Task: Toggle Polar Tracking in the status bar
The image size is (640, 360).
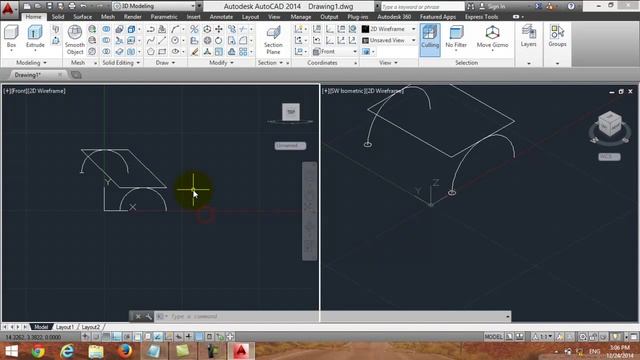Action: 127,337
